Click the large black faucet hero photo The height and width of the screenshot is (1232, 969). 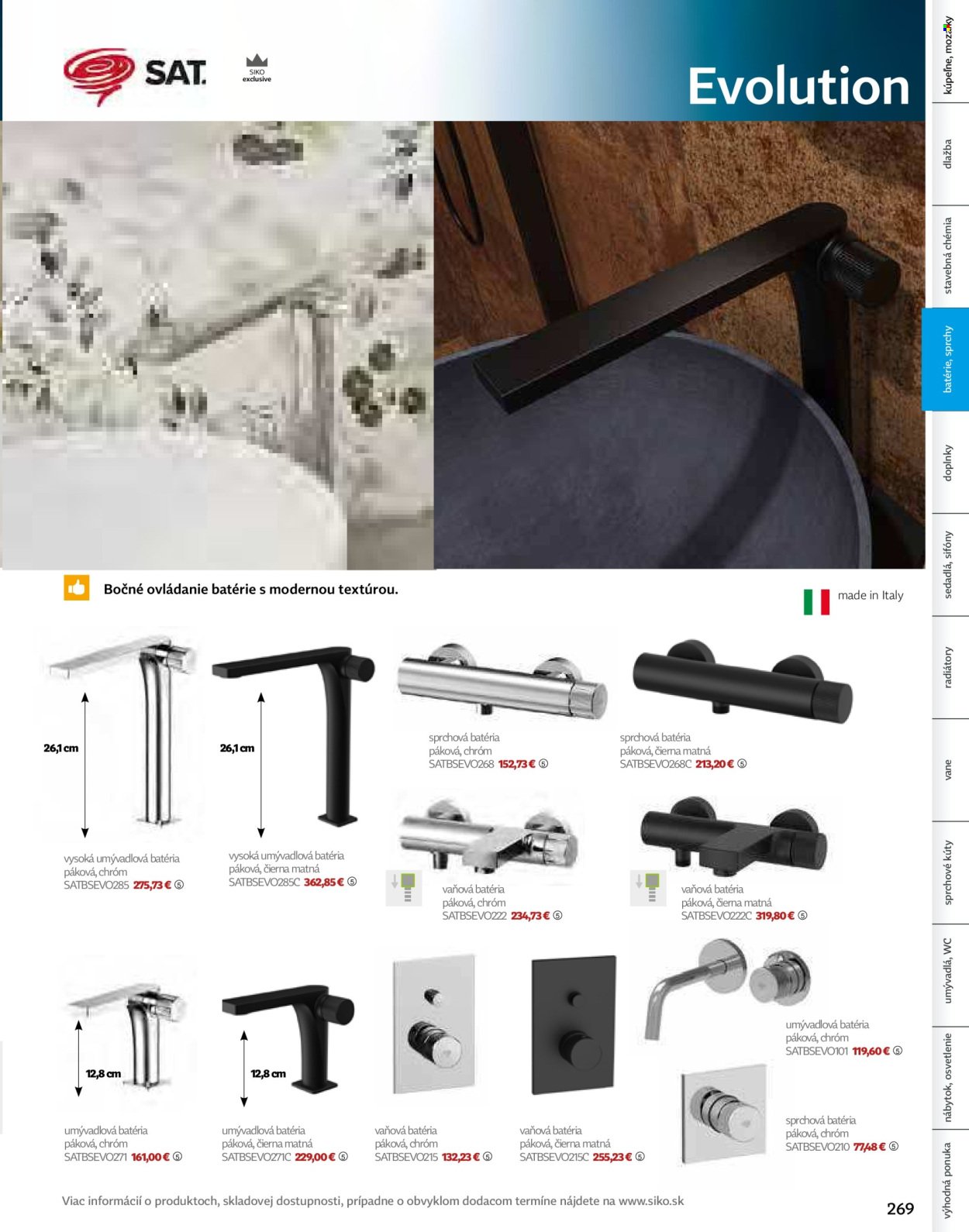679,345
